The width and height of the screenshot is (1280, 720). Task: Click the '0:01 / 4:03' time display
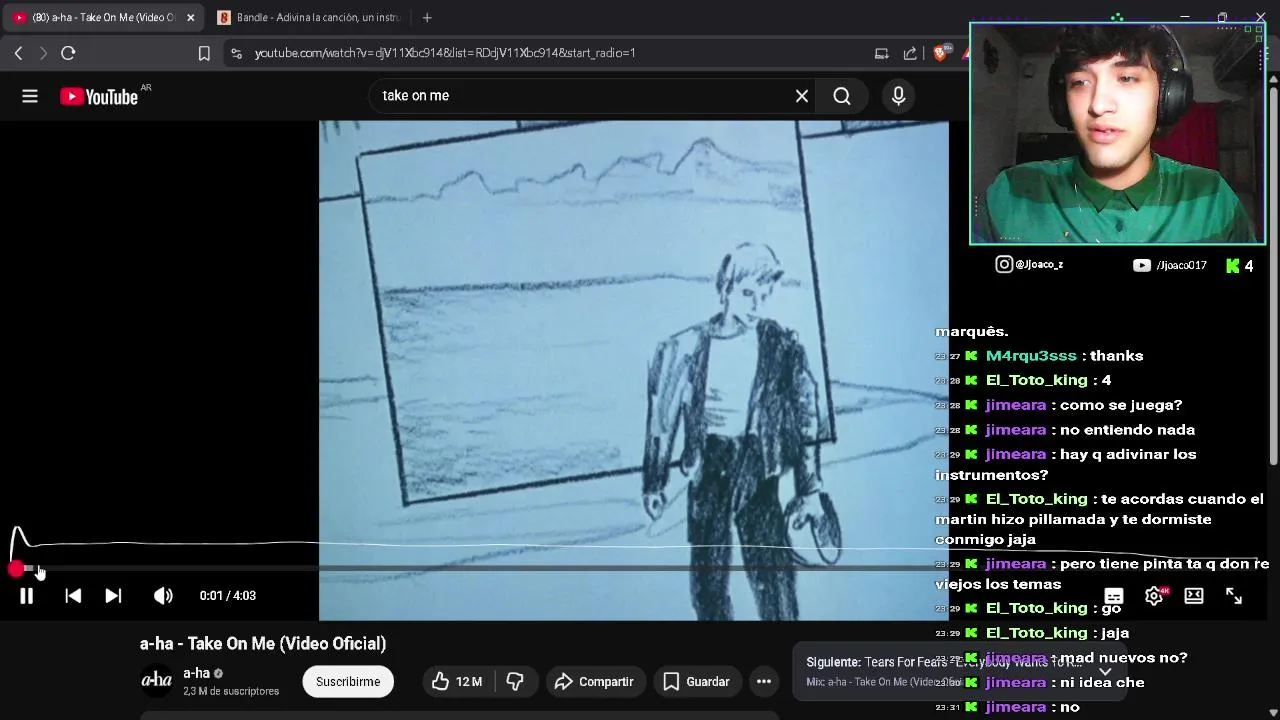point(228,596)
